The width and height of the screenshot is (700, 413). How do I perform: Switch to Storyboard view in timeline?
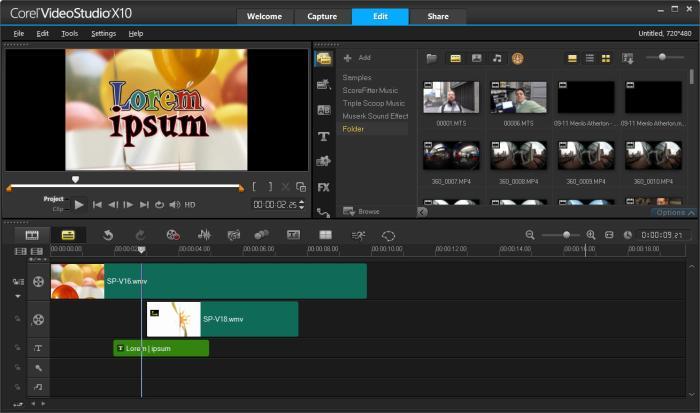click(x=32, y=234)
